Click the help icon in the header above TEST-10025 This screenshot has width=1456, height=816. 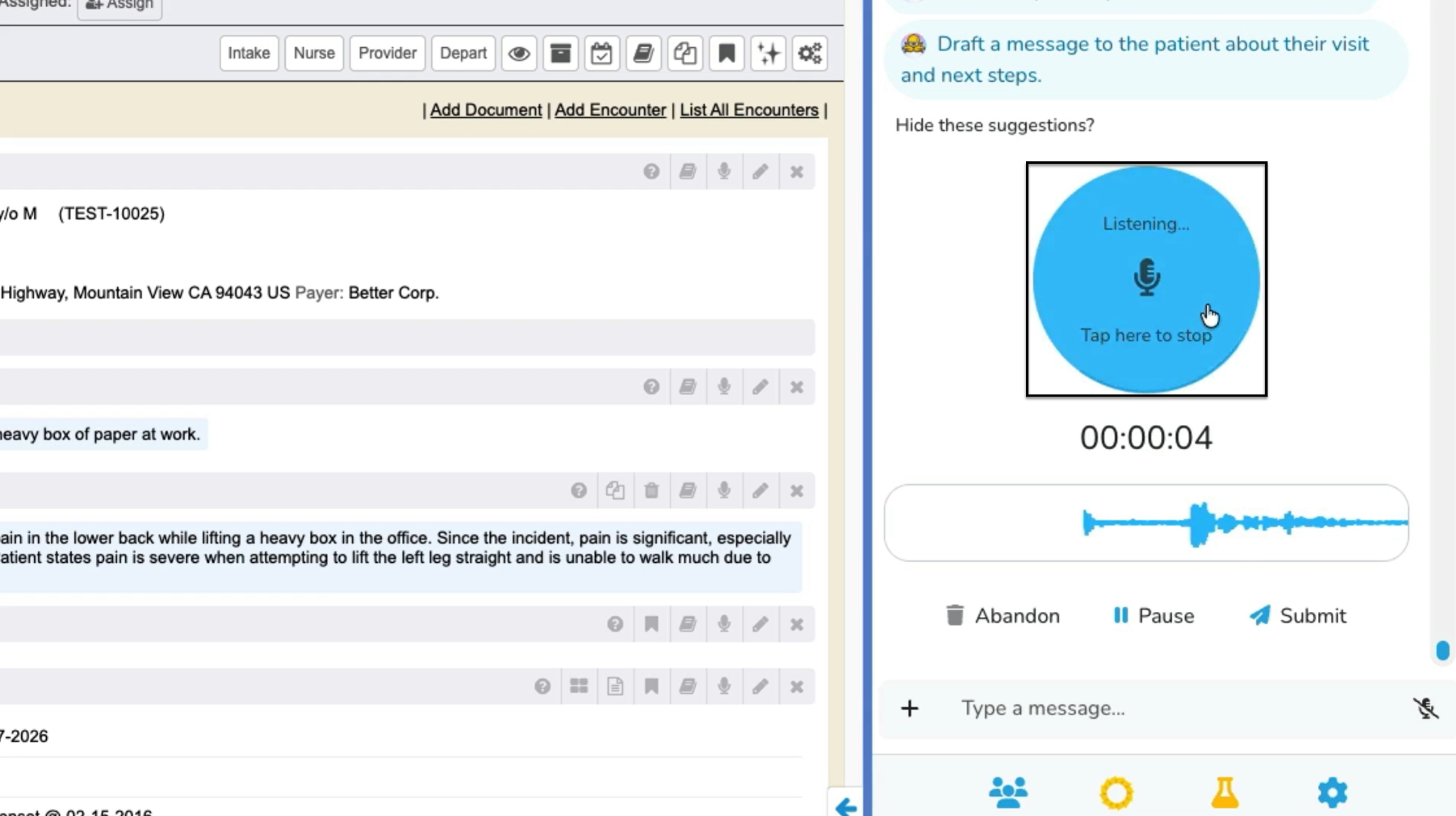coord(651,171)
